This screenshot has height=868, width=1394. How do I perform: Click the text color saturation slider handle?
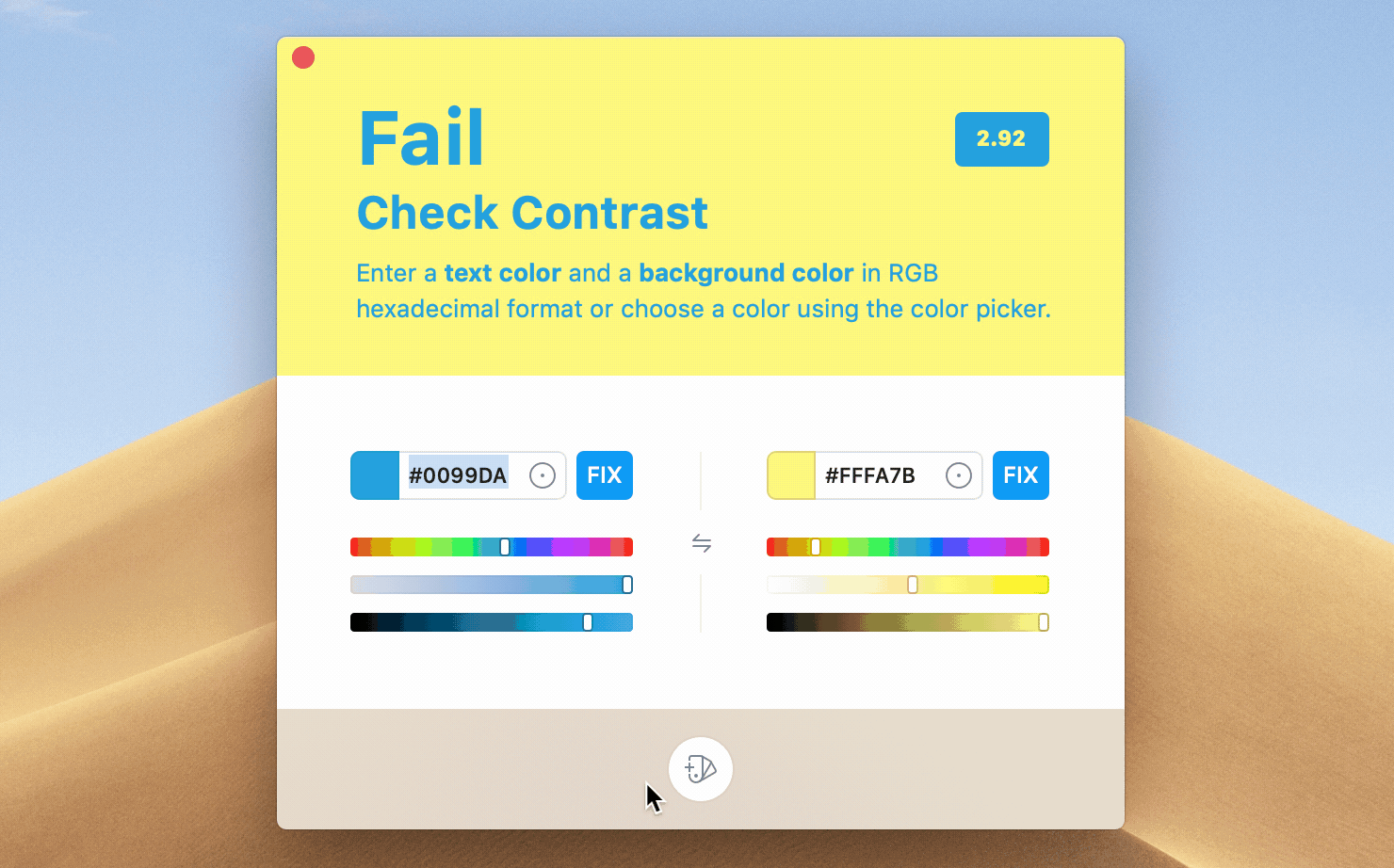pos(627,585)
